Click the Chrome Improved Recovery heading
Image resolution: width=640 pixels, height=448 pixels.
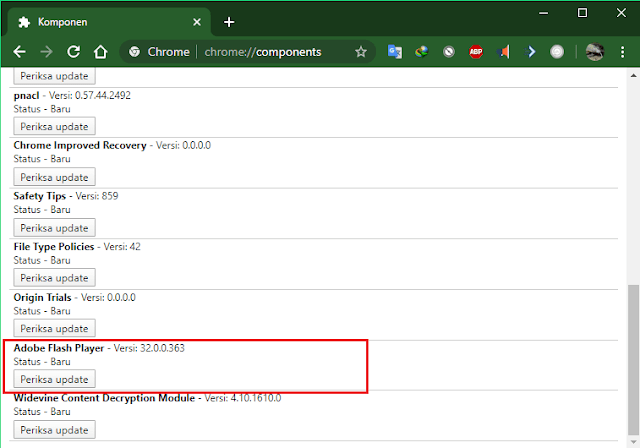pyautogui.click(x=80, y=145)
